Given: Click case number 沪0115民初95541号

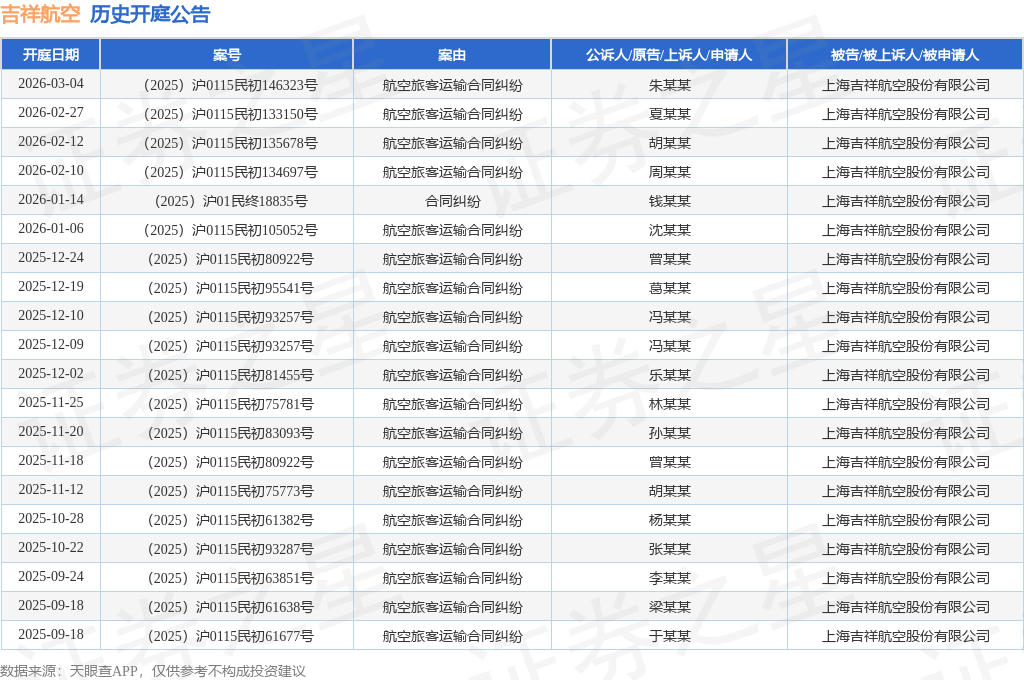Looking at the screenshot, I should tap(231, 288).
